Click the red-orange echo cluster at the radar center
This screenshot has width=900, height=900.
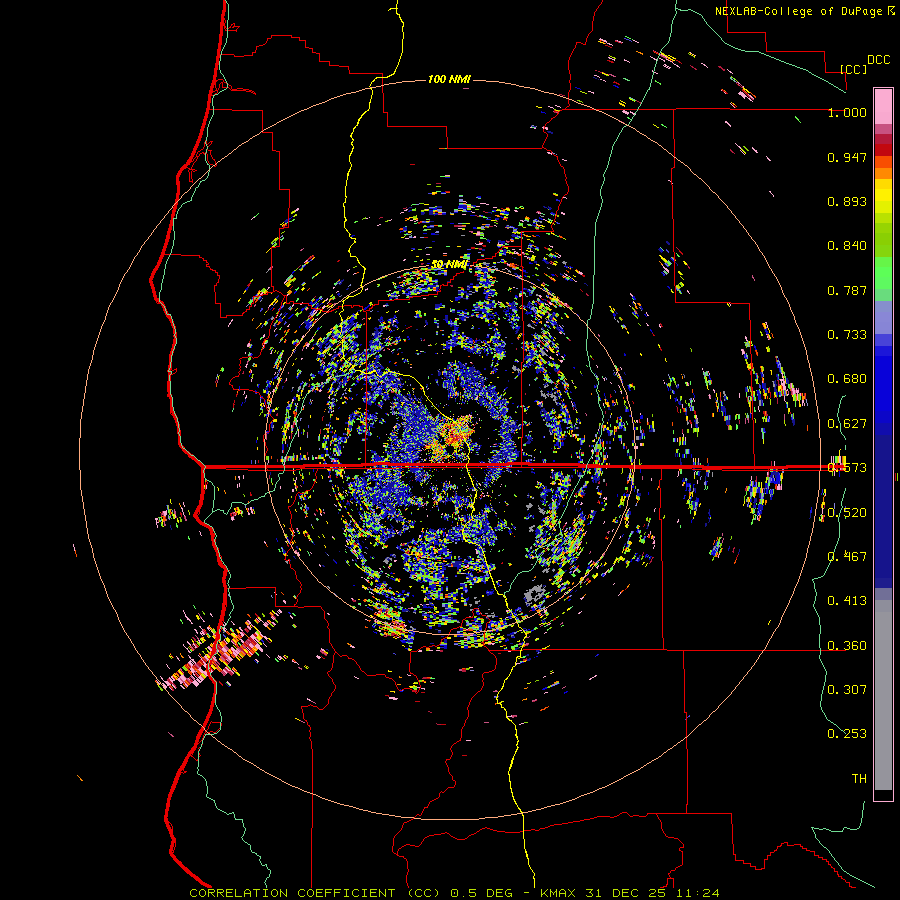pyautogui.click(x=457, y=434)
